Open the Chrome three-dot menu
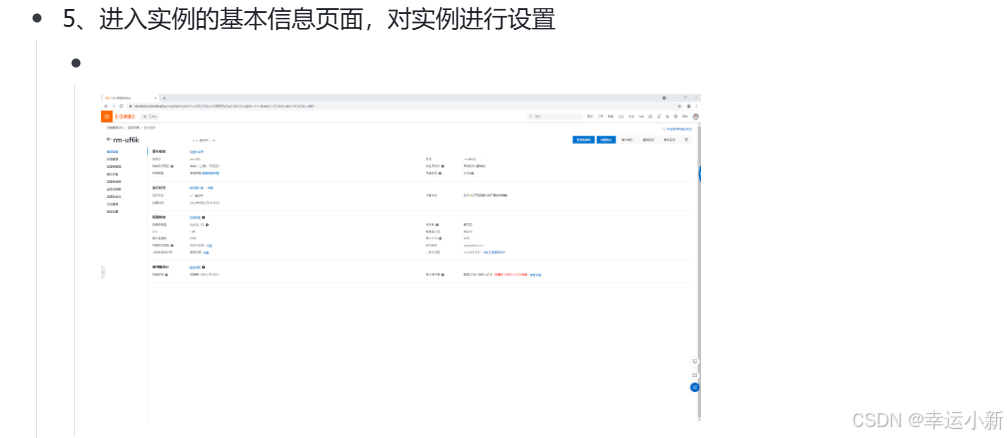Viewport: 1007px width, 438px height. click(x=696, y=106)
